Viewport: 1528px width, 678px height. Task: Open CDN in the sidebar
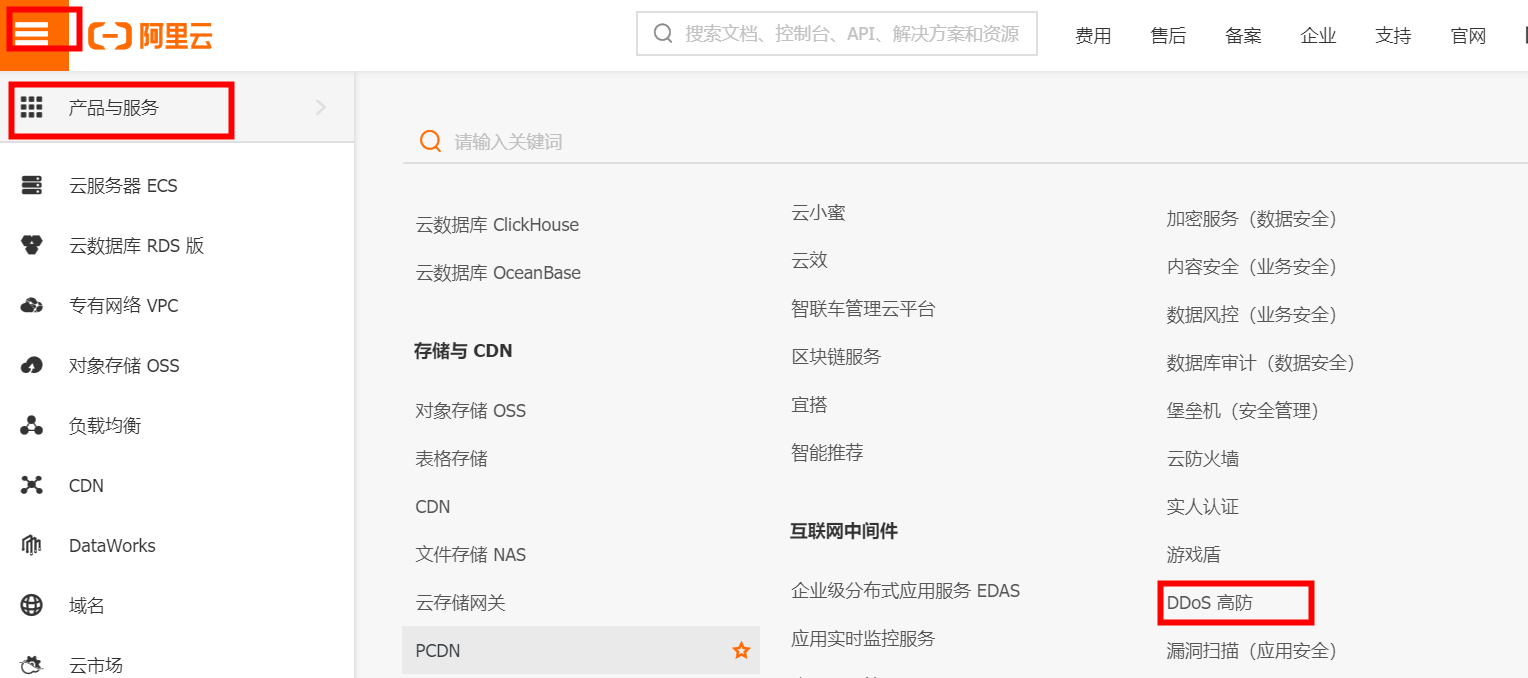86,486
